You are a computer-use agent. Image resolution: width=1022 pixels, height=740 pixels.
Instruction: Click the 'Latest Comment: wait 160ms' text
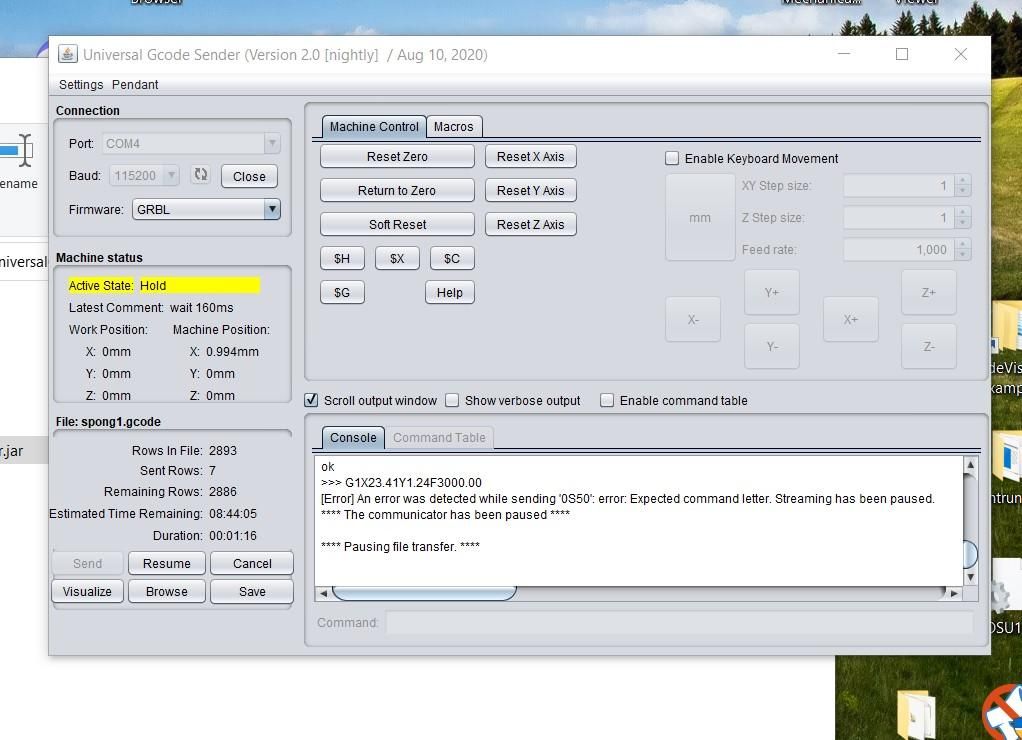coord(151,308)
